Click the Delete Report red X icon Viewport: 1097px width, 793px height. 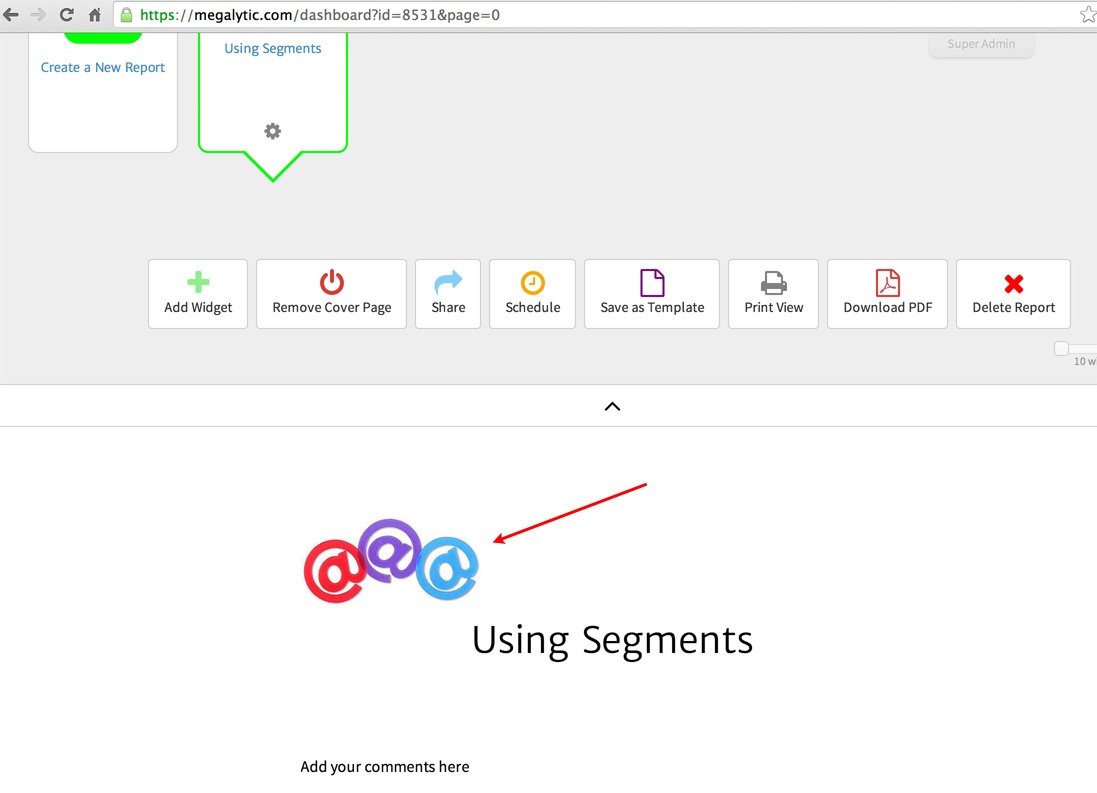(x=1013, y=283)
